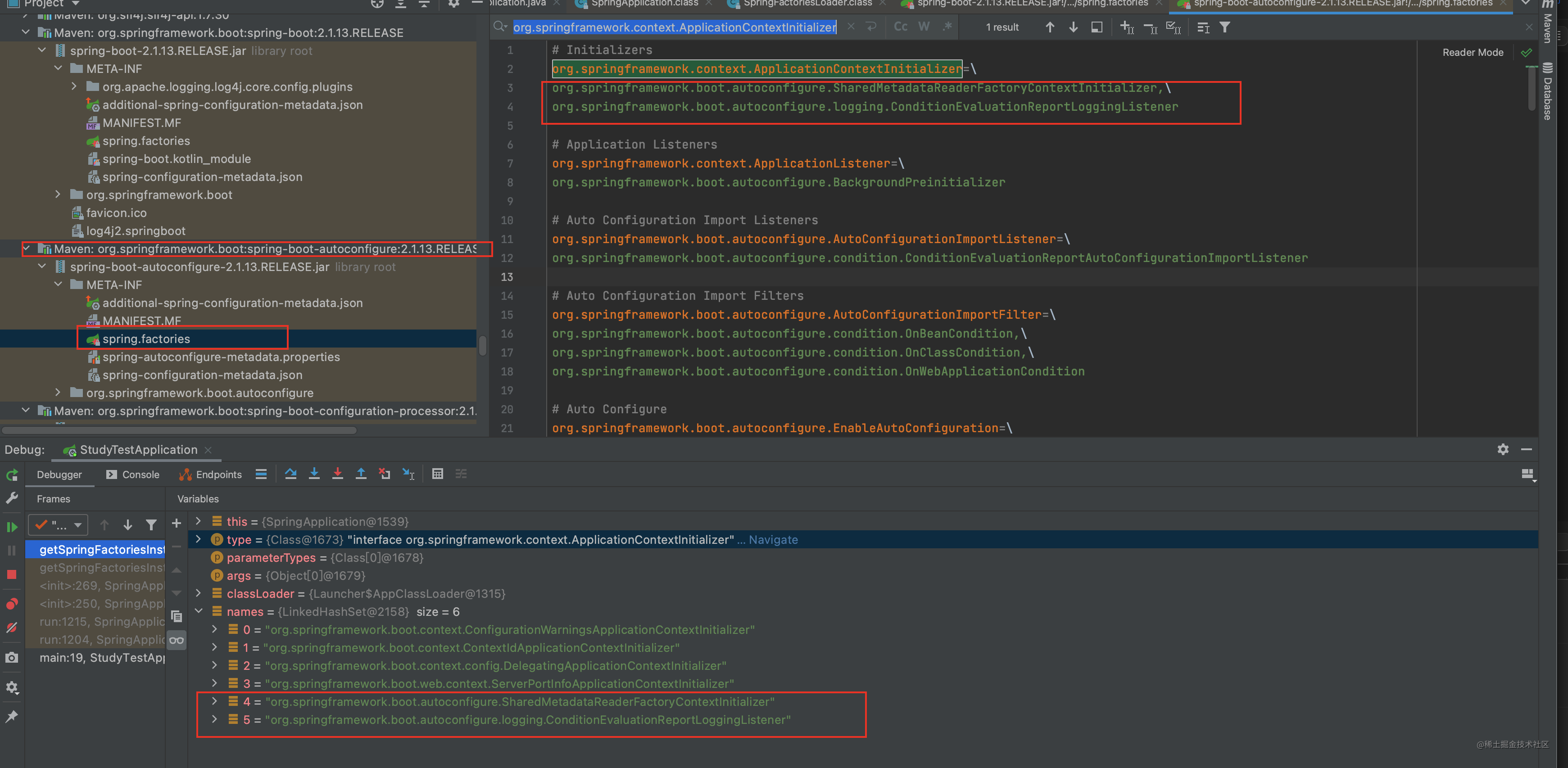
Task: Click Run to Cursor icon
Action: 408,474
